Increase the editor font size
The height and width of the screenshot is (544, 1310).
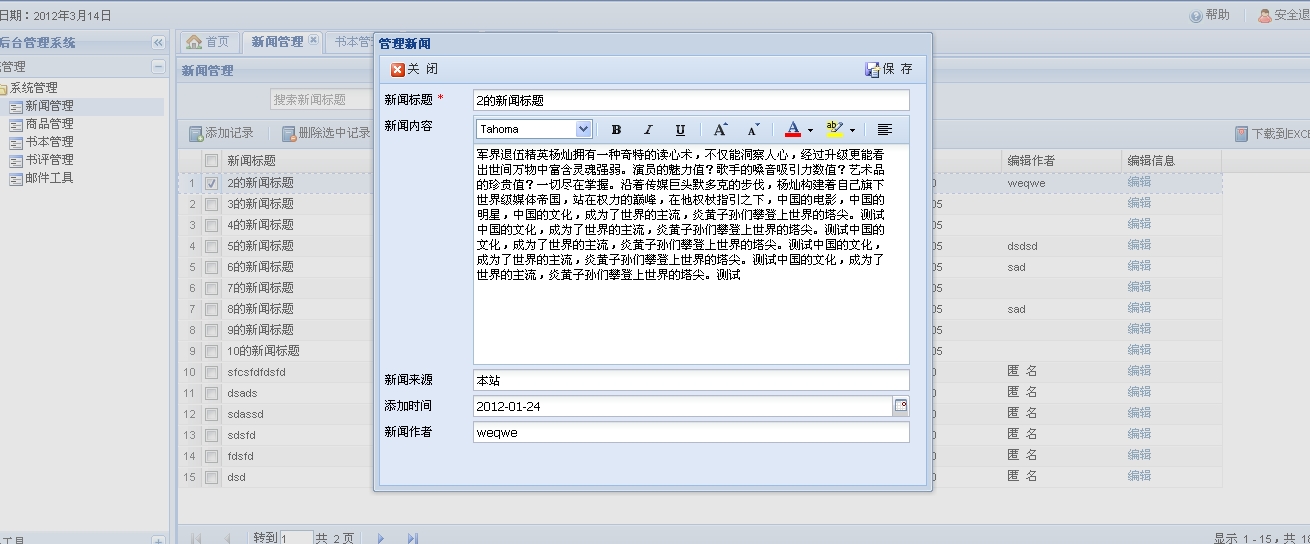[x=720, y=129]
